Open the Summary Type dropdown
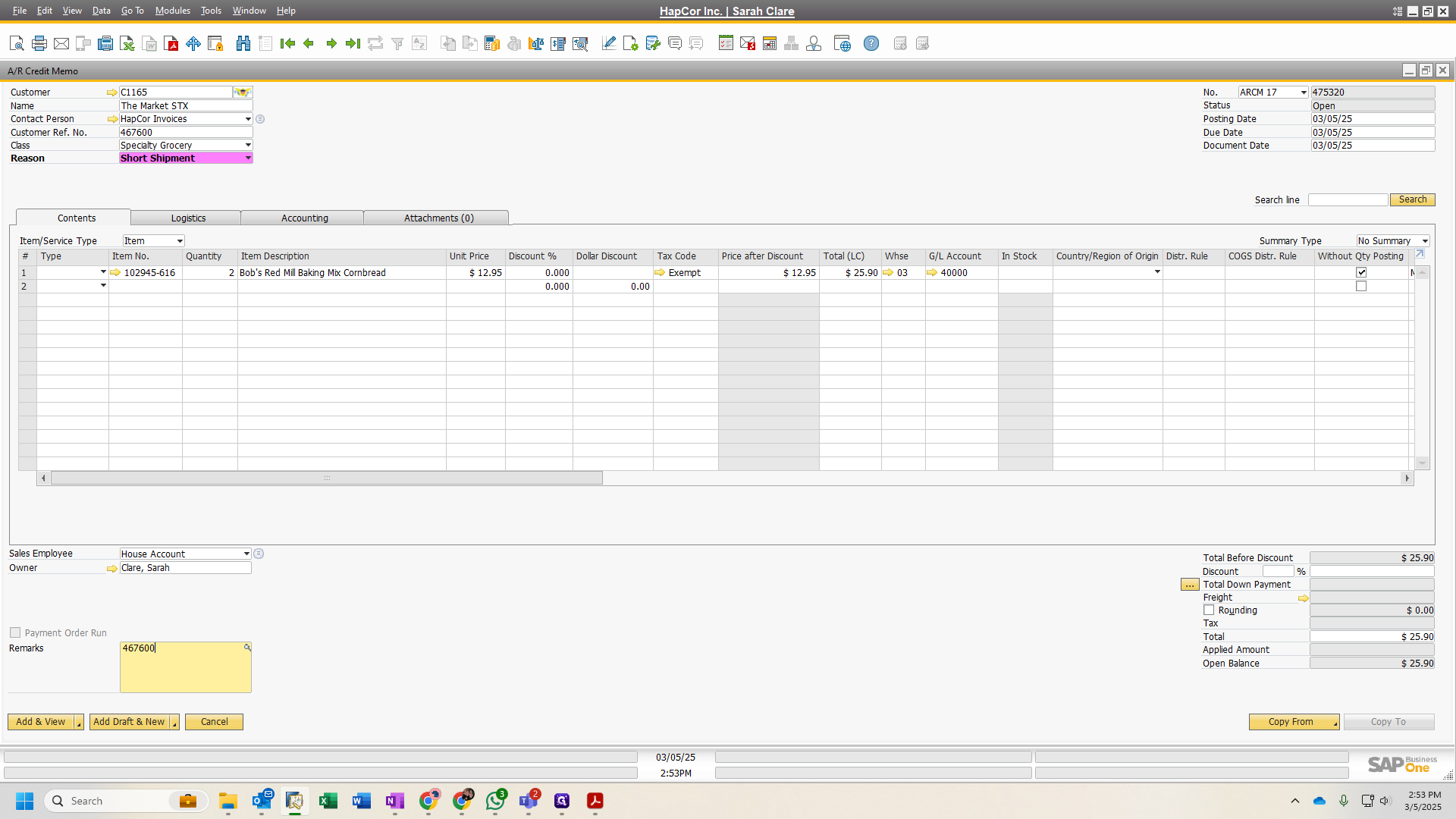Screen dimensions: 1456x819 point(1425,241)
